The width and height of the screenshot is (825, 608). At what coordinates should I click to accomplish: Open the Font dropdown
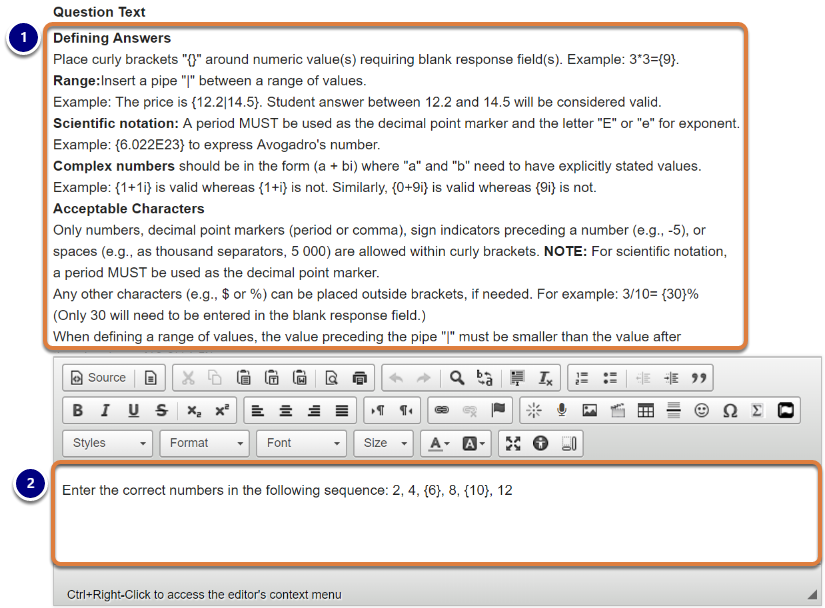click(301, 443)
